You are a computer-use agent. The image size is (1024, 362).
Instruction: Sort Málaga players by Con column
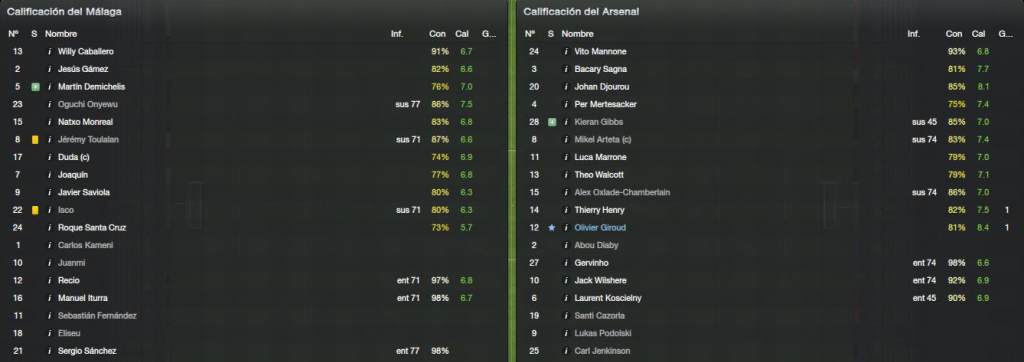pyautogui.click(x=437, y=33)
